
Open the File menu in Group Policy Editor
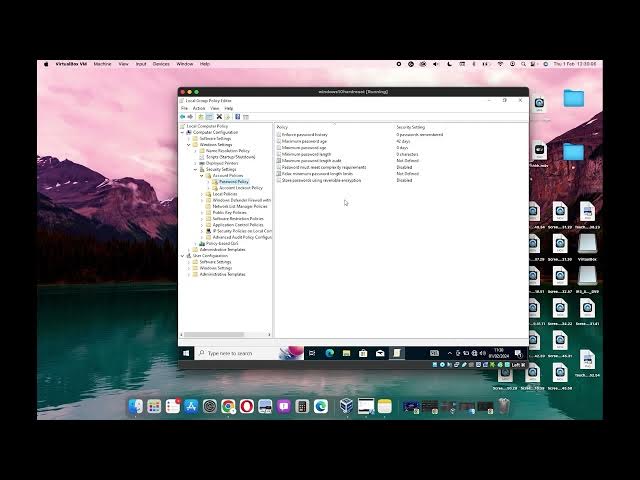(x=184, y=108)
